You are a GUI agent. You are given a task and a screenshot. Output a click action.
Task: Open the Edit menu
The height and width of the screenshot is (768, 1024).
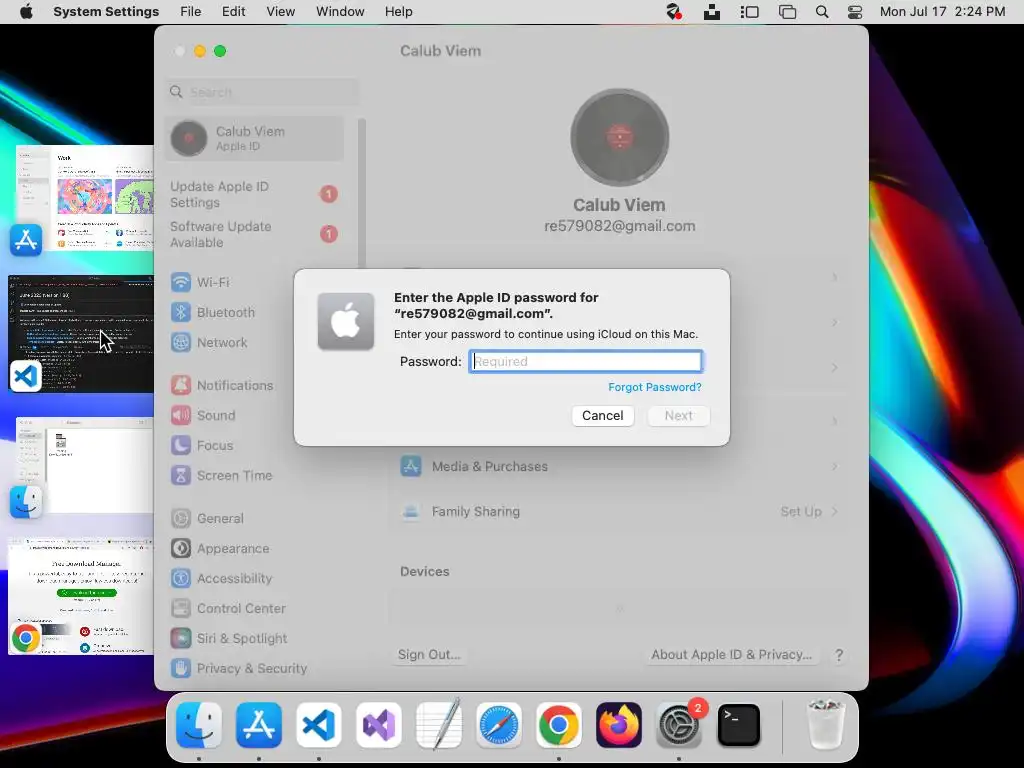click(x=233, y=12)
